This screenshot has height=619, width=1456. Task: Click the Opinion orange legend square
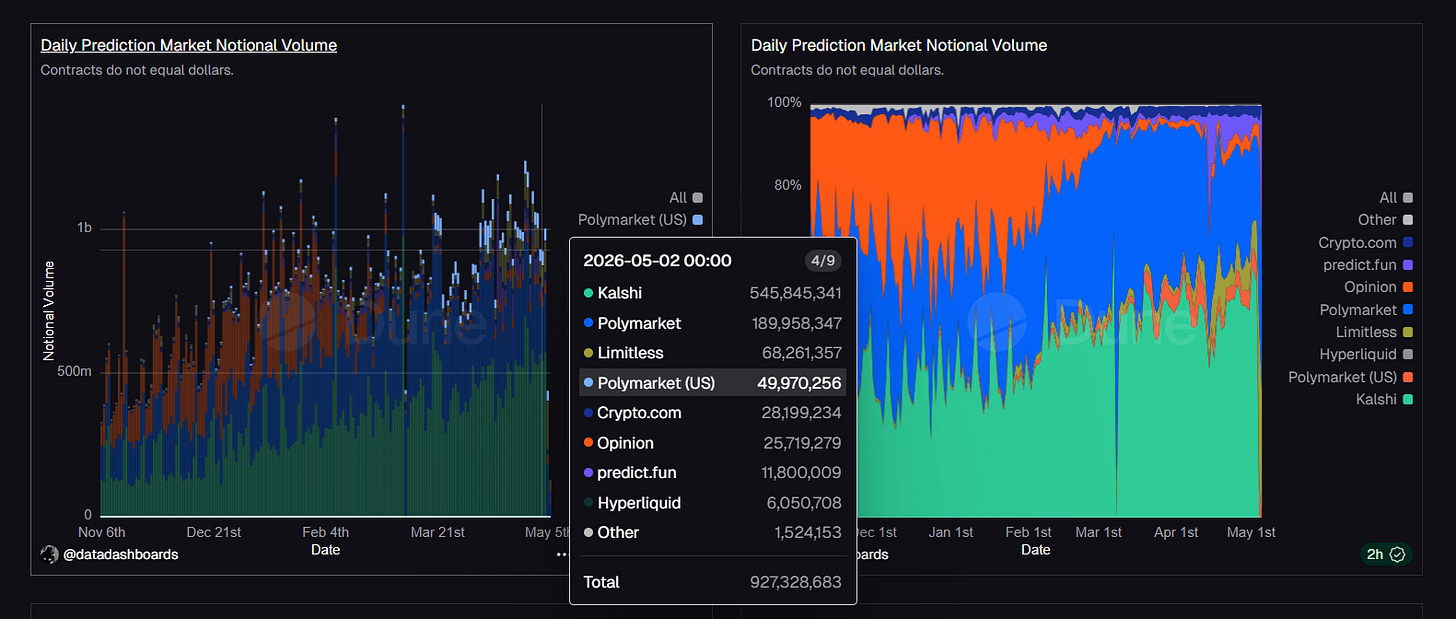[x=1408, y=287]
